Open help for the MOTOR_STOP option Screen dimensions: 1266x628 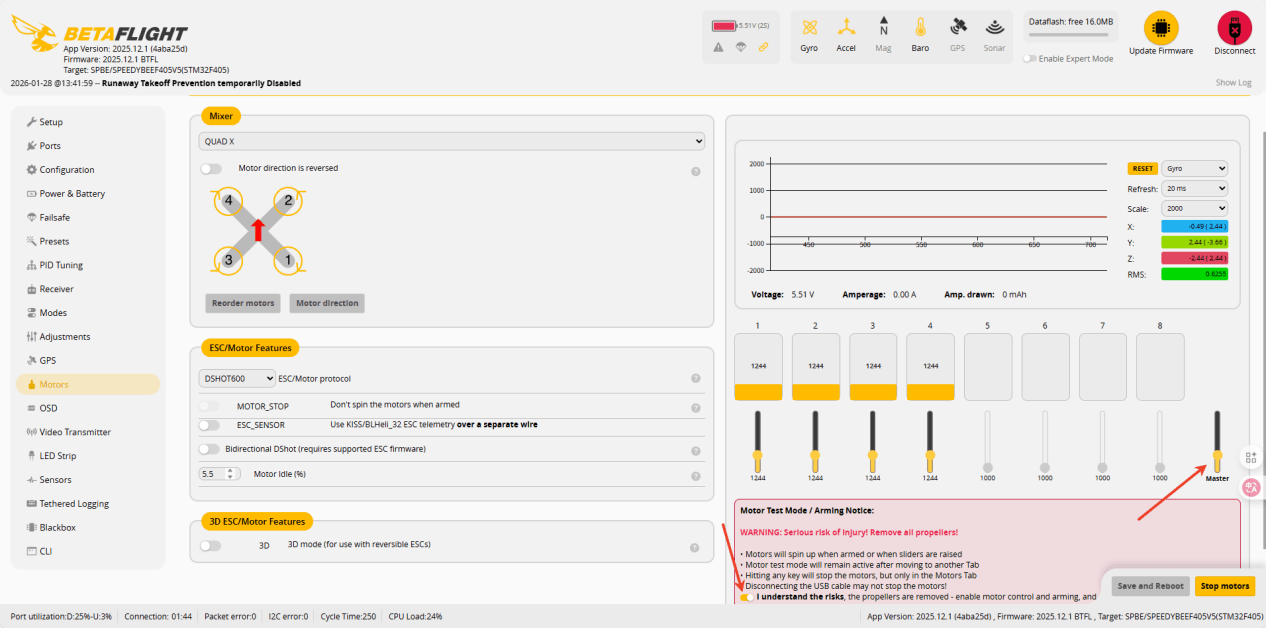695,407
